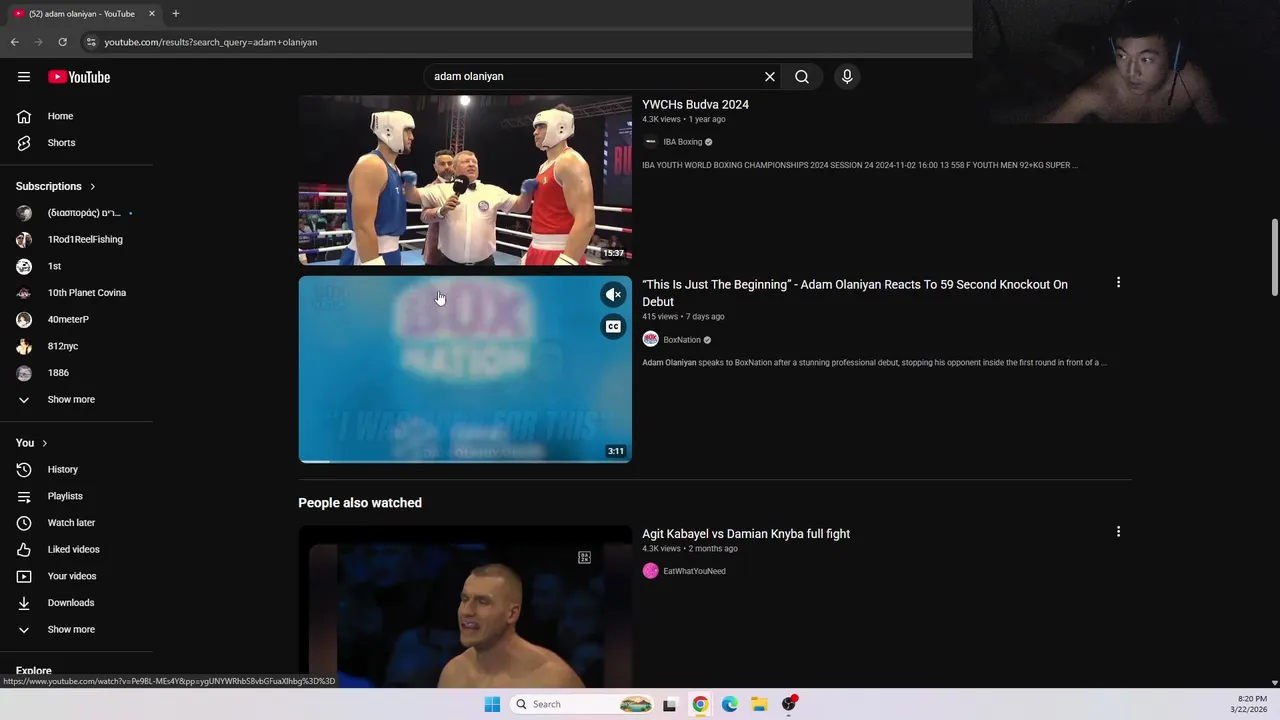This screenshot has width=1280, height=720.
Task: Run search with the magnifier button
Action: (802, 77)
